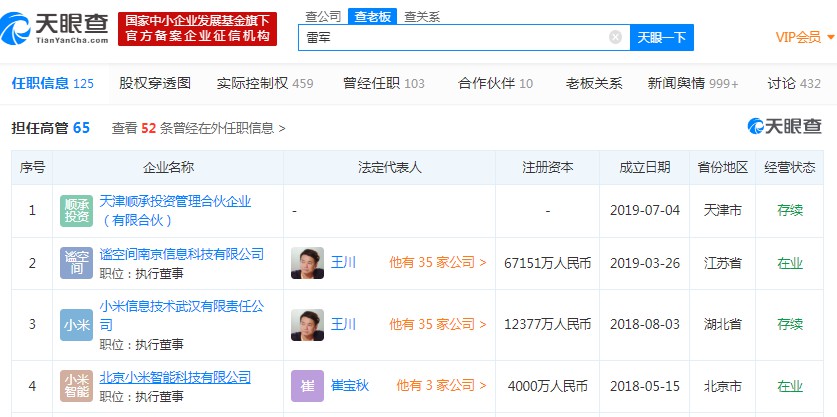Click the 小米 company logo in row 3

coord(76,325)
